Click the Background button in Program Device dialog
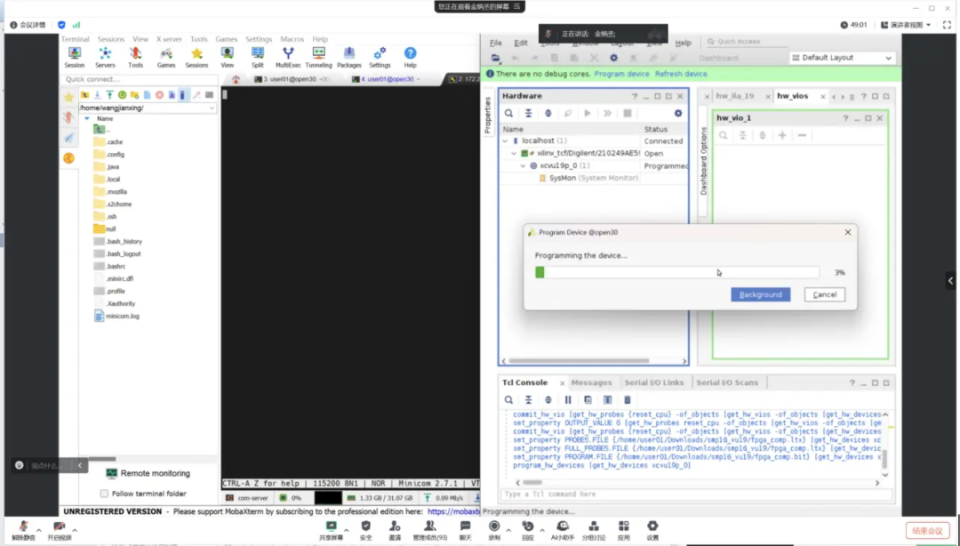 (760, 294)
